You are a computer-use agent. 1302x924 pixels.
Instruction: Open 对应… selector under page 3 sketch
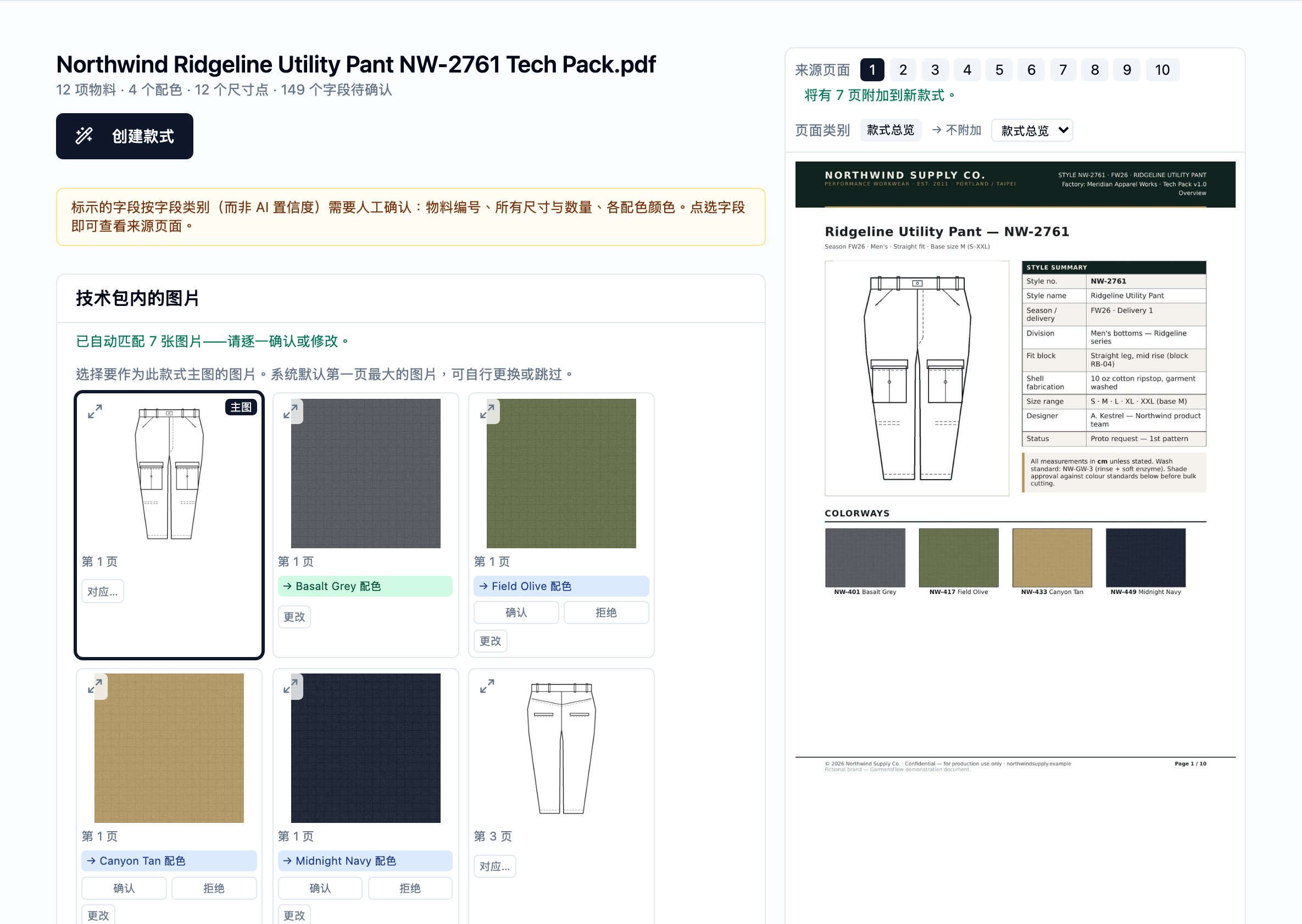pos(494,866)
